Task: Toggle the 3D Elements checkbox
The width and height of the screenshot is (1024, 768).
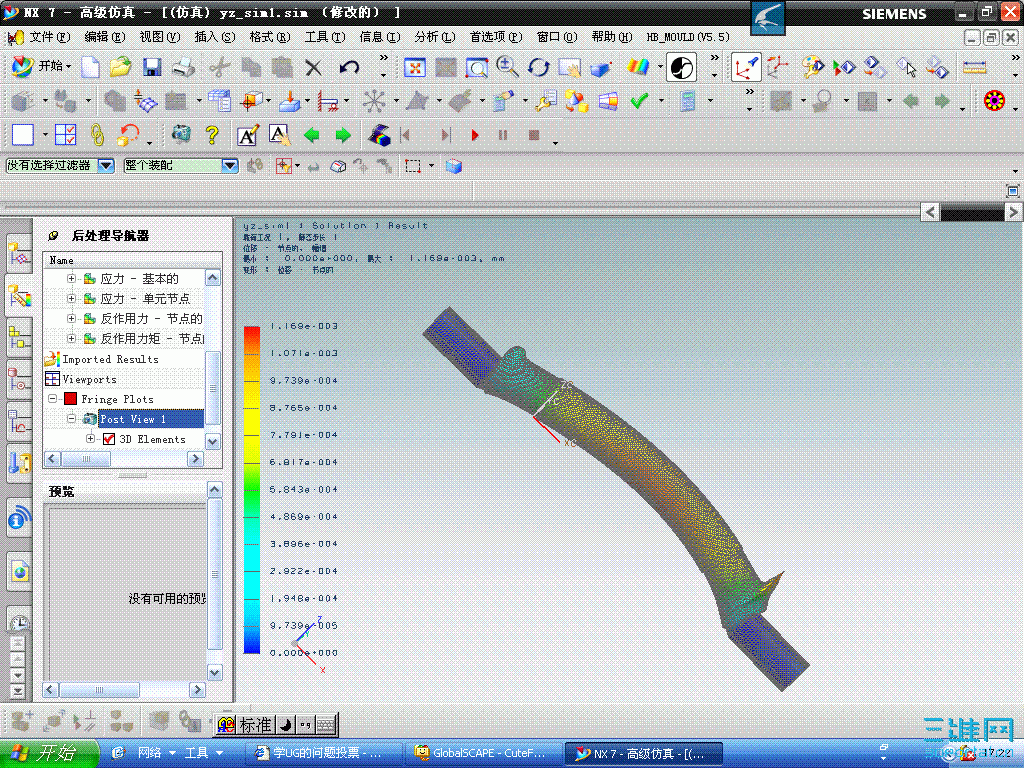Action: tap(109, 439)
